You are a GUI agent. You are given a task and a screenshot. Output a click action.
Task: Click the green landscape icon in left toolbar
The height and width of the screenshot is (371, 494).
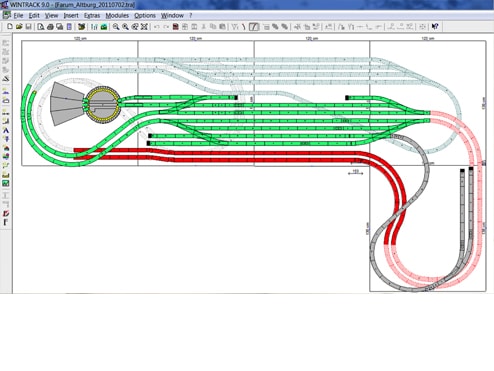click(x=6, y=183)
